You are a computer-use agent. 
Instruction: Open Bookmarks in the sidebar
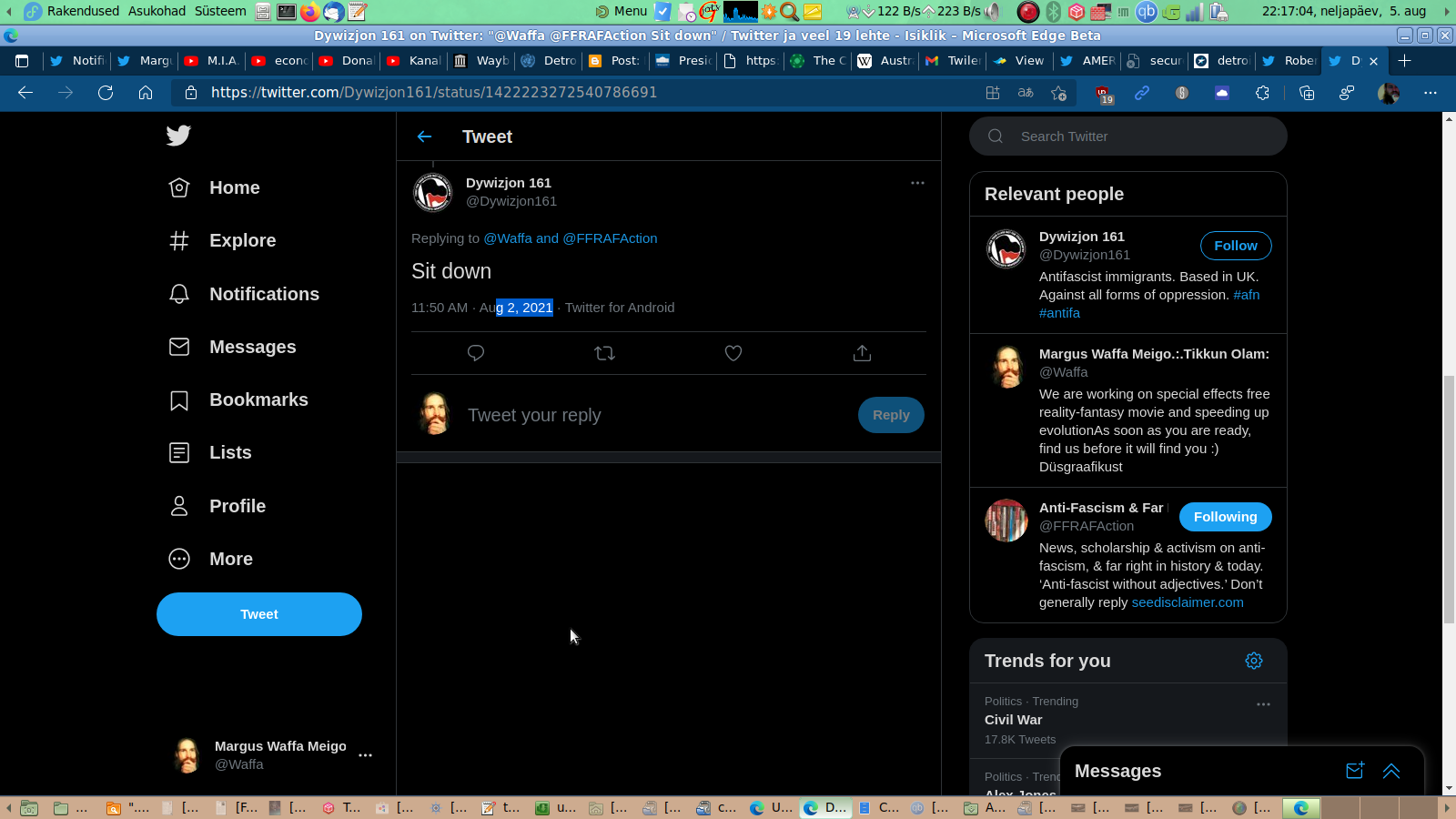point(238,399)
